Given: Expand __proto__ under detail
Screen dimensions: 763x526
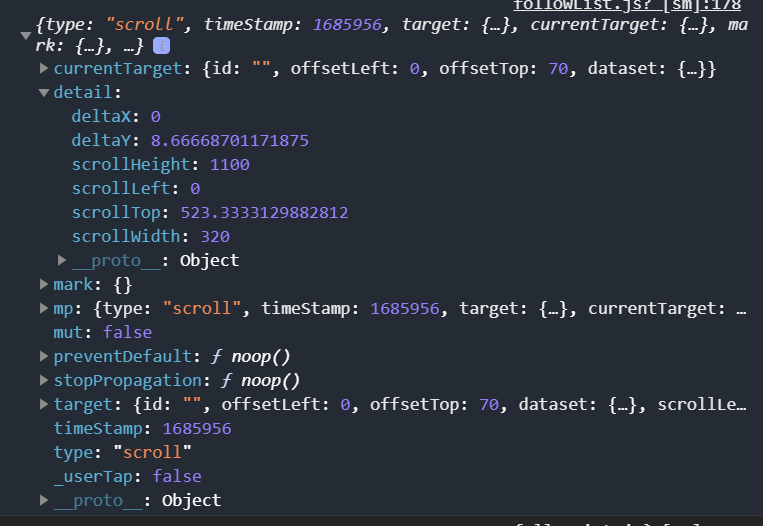Looking at the screenshot, I should (x=62, y=260).
